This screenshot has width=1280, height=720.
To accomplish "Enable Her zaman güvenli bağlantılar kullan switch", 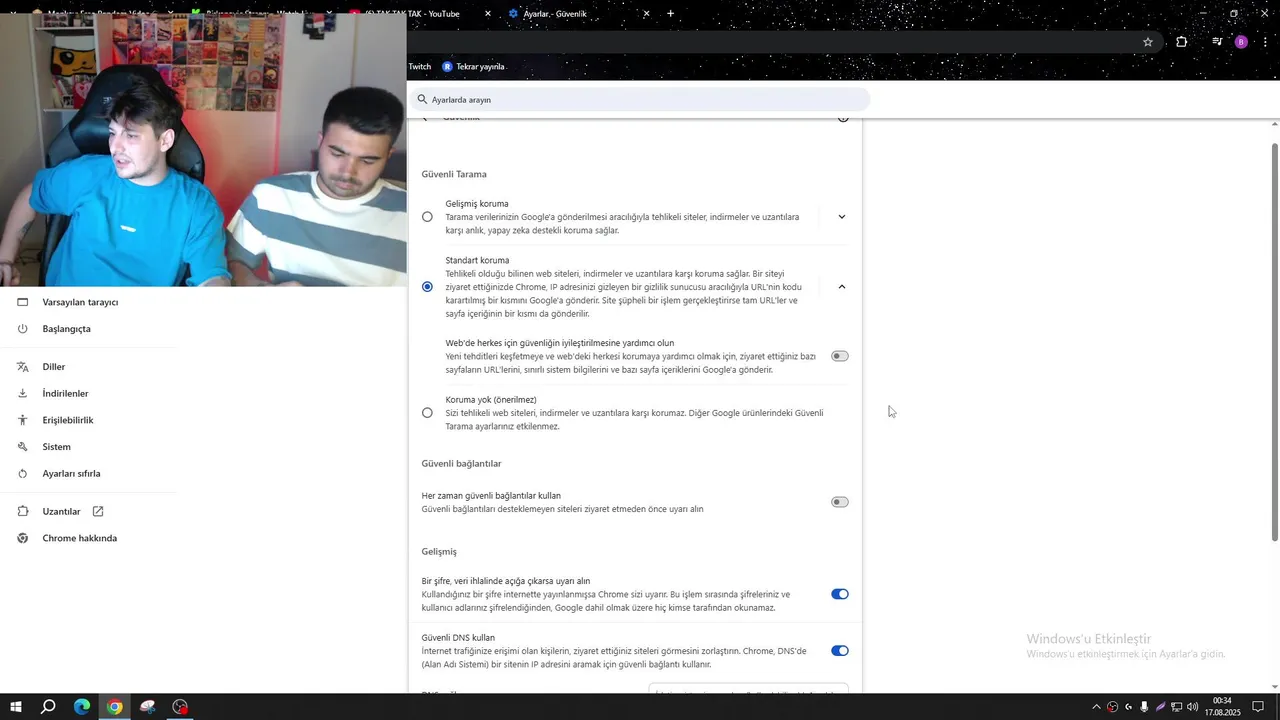I will coord(840,502).
